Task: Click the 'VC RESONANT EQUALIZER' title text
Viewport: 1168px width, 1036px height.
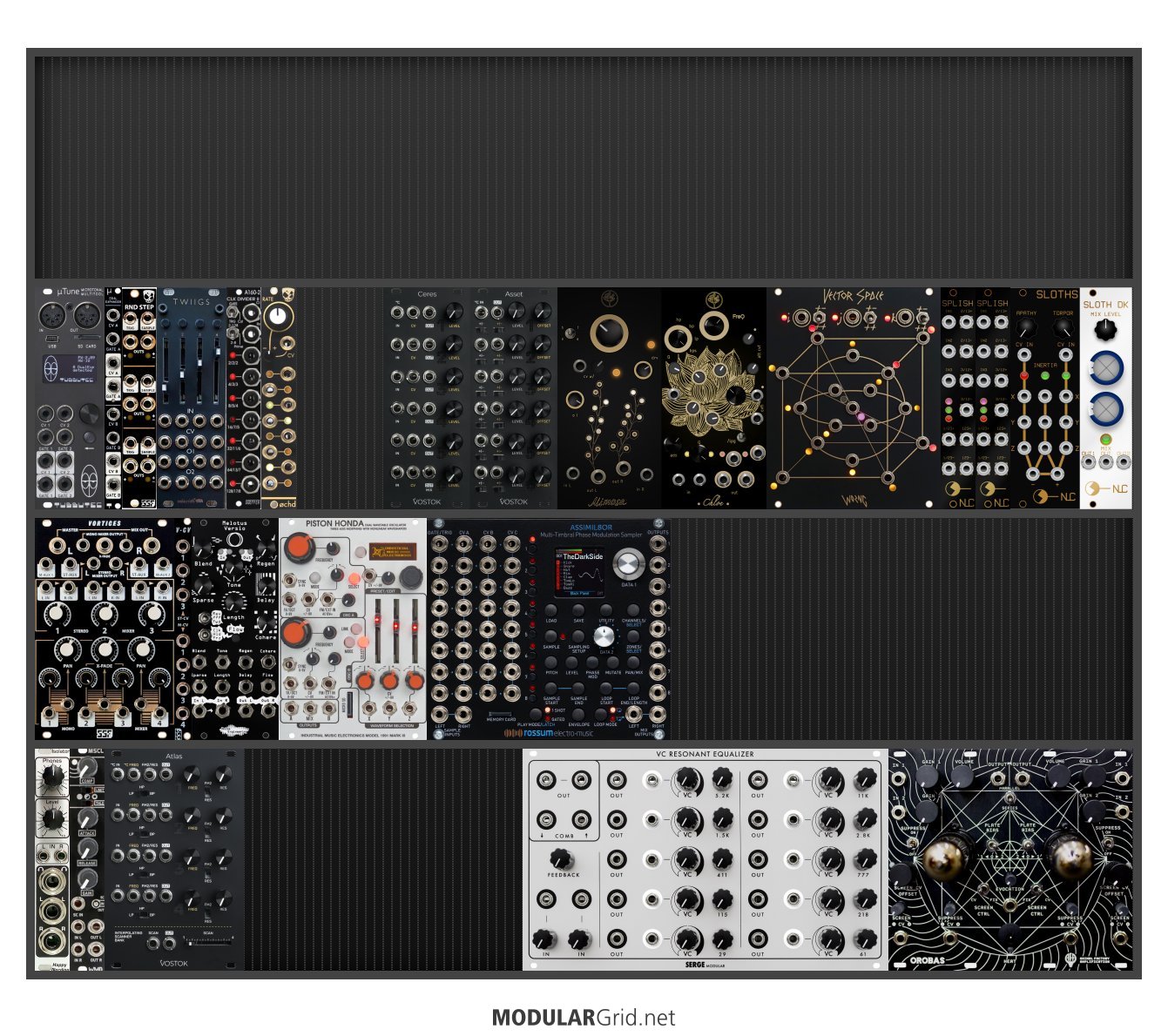Action: (706, 754)
